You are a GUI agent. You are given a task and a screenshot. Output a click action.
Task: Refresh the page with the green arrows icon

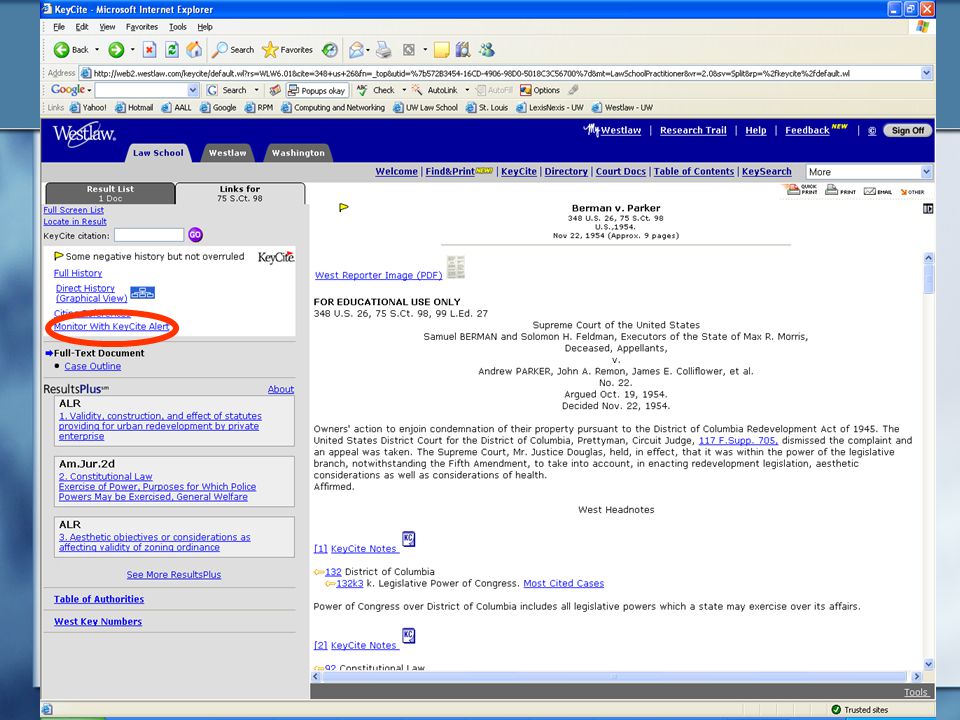pyautogui.click(x=172, y=50)
